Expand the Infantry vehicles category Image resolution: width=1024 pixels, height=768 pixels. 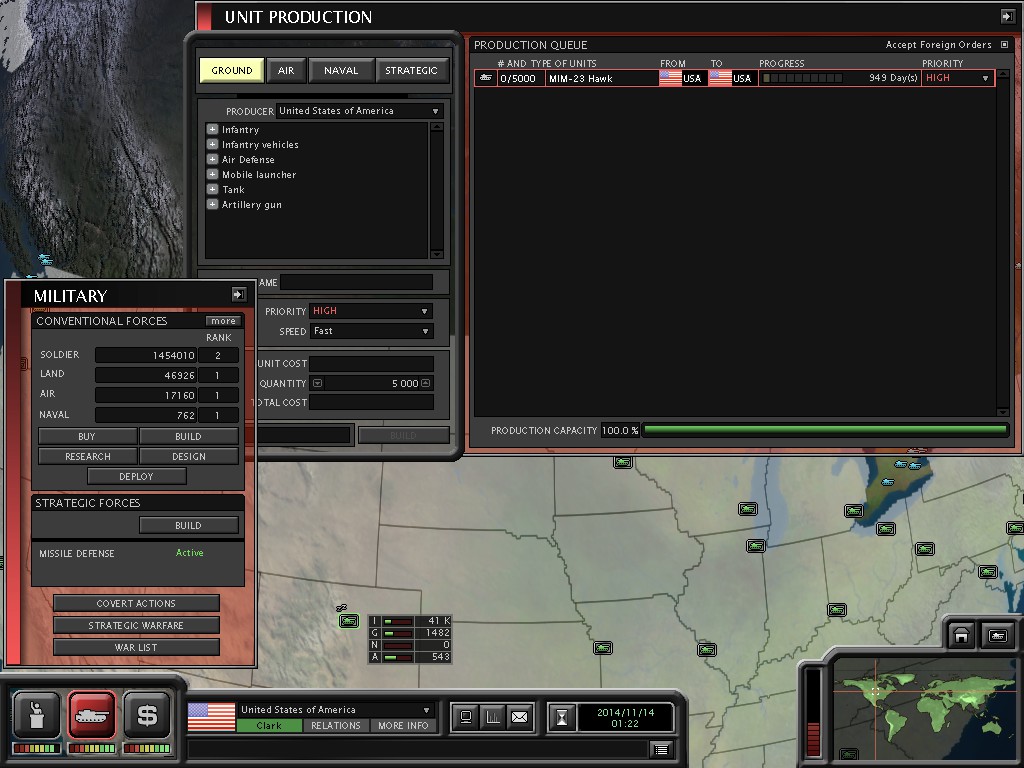[x=212, y=144]
